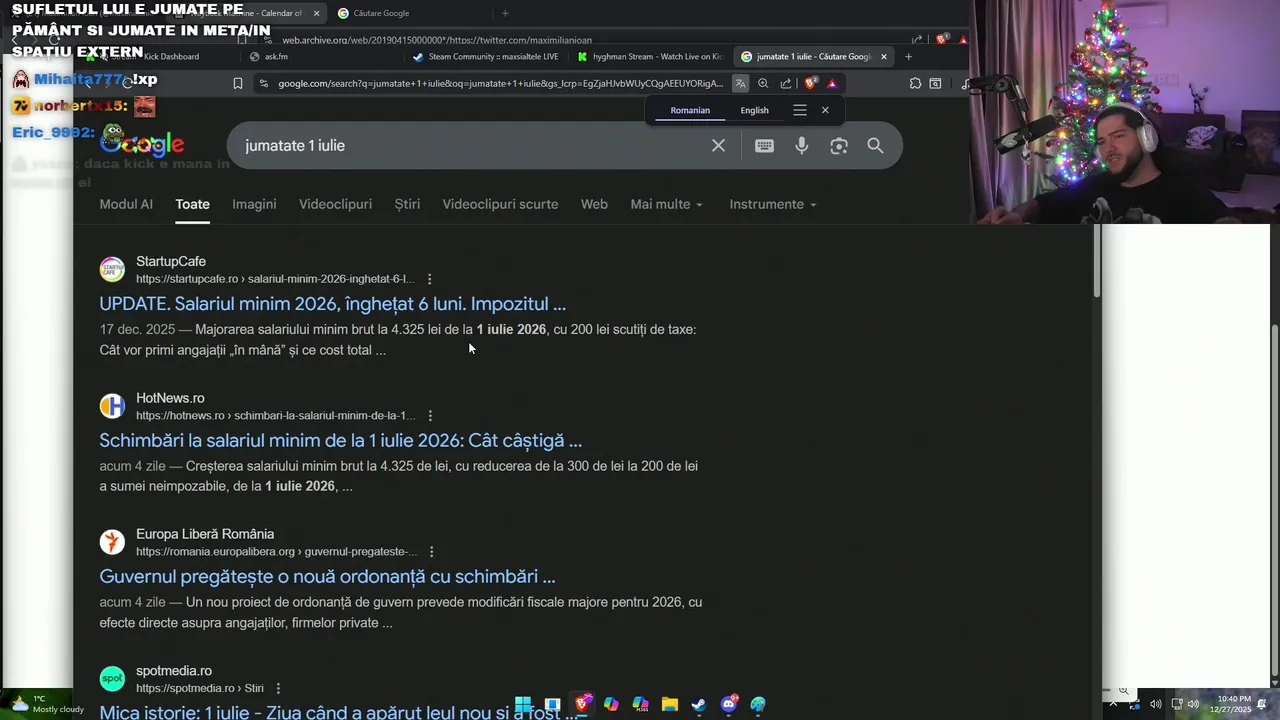Image resolution: width=1280 pixels, height=720 pixels.
Task: Share this page from the address bar
Action: tap(786, 84)
